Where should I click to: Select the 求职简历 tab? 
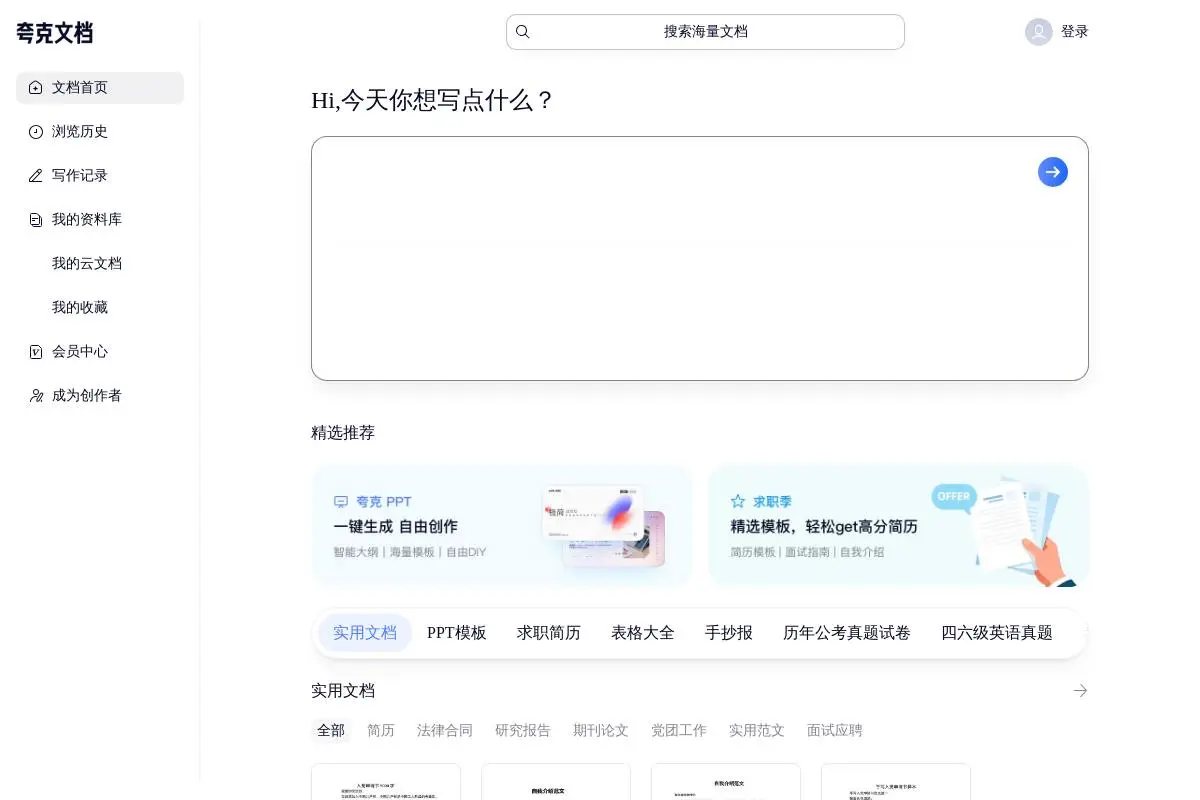click(549, 633)
